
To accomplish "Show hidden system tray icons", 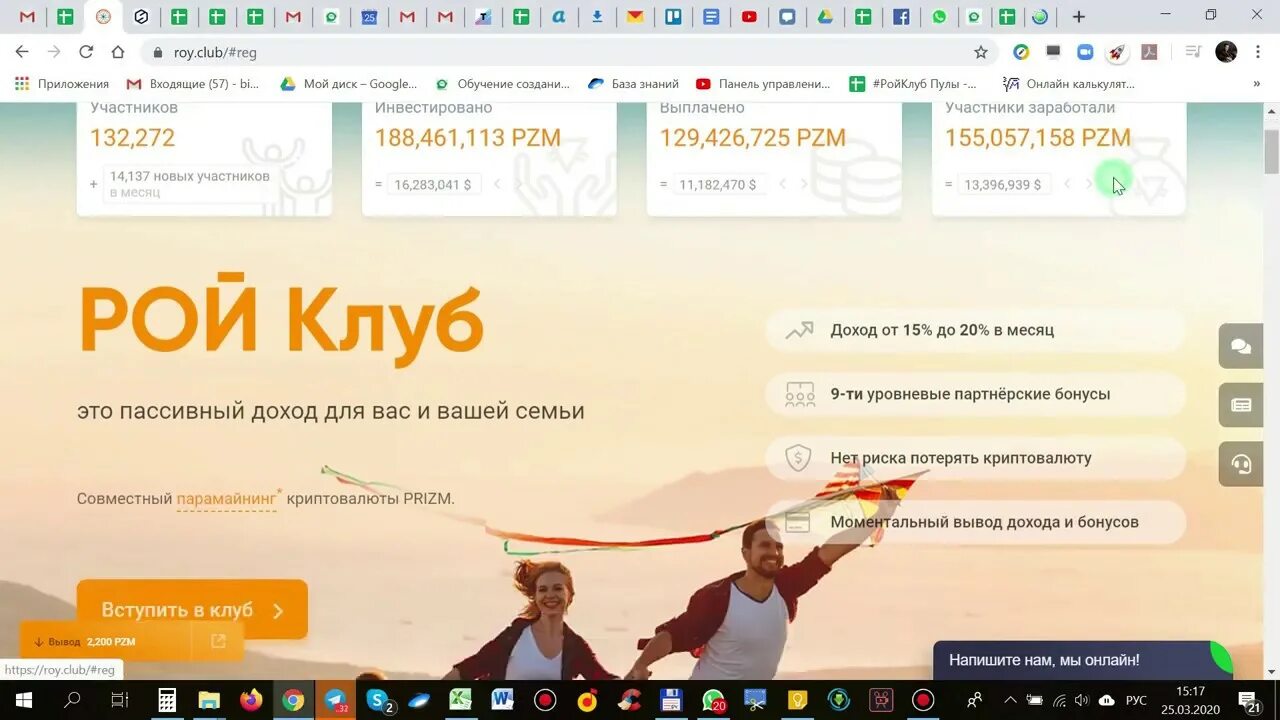I will [x=1010, y=700].
